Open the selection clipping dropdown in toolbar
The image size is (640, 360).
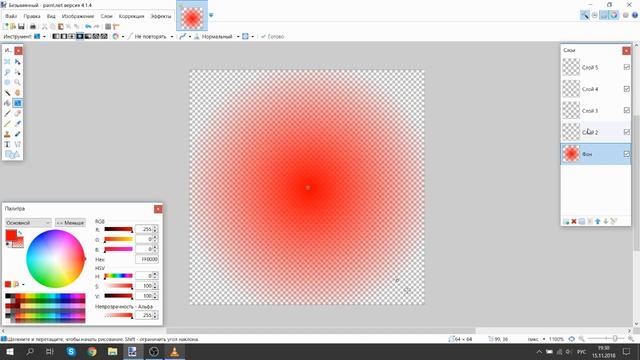coord(247,36)
